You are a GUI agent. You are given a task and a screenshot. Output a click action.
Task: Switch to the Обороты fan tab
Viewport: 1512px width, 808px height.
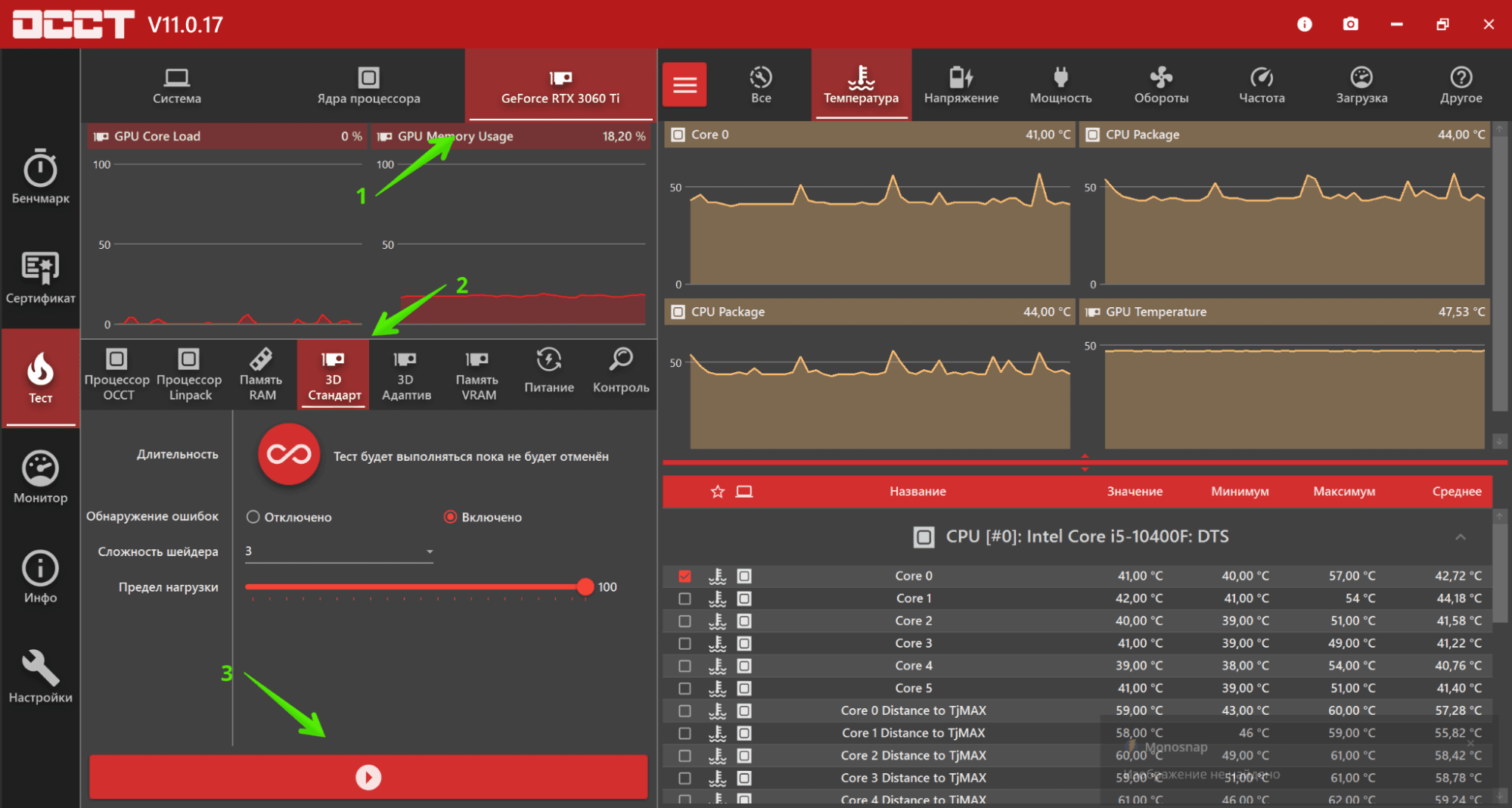pos(1161,85)
